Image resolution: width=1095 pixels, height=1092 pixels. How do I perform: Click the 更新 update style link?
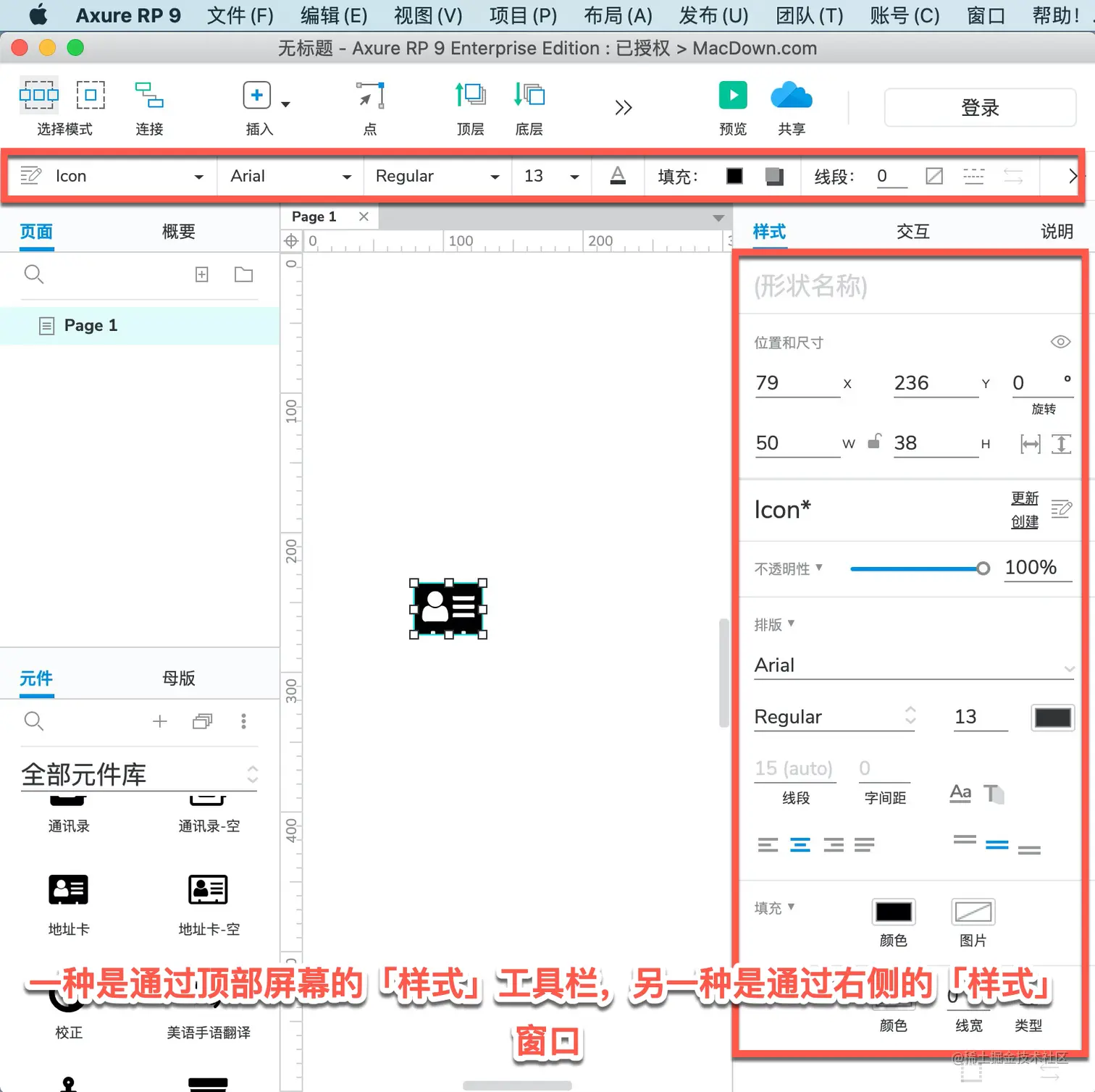(x=1025, y=498)
